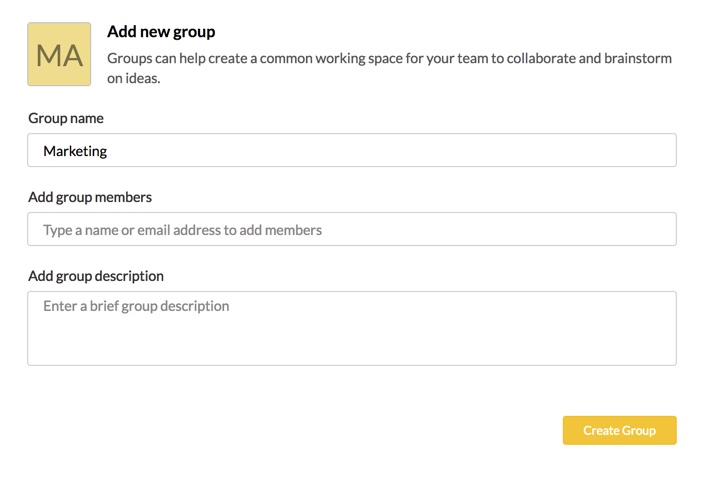Screen dimensions: 707x487
Task: Select the 'Add group members' label
Action: coord(90,197)
